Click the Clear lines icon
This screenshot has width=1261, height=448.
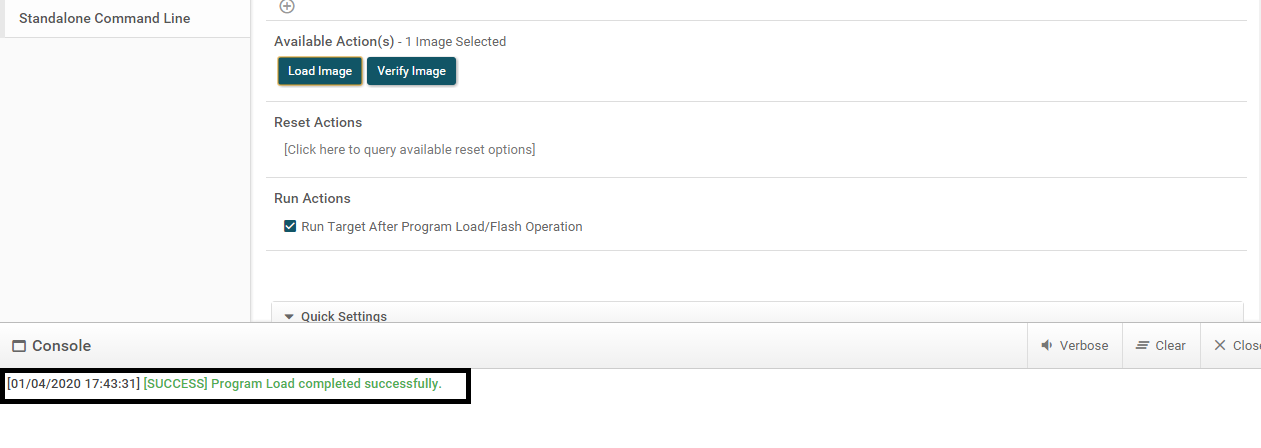coord(1142,346)
